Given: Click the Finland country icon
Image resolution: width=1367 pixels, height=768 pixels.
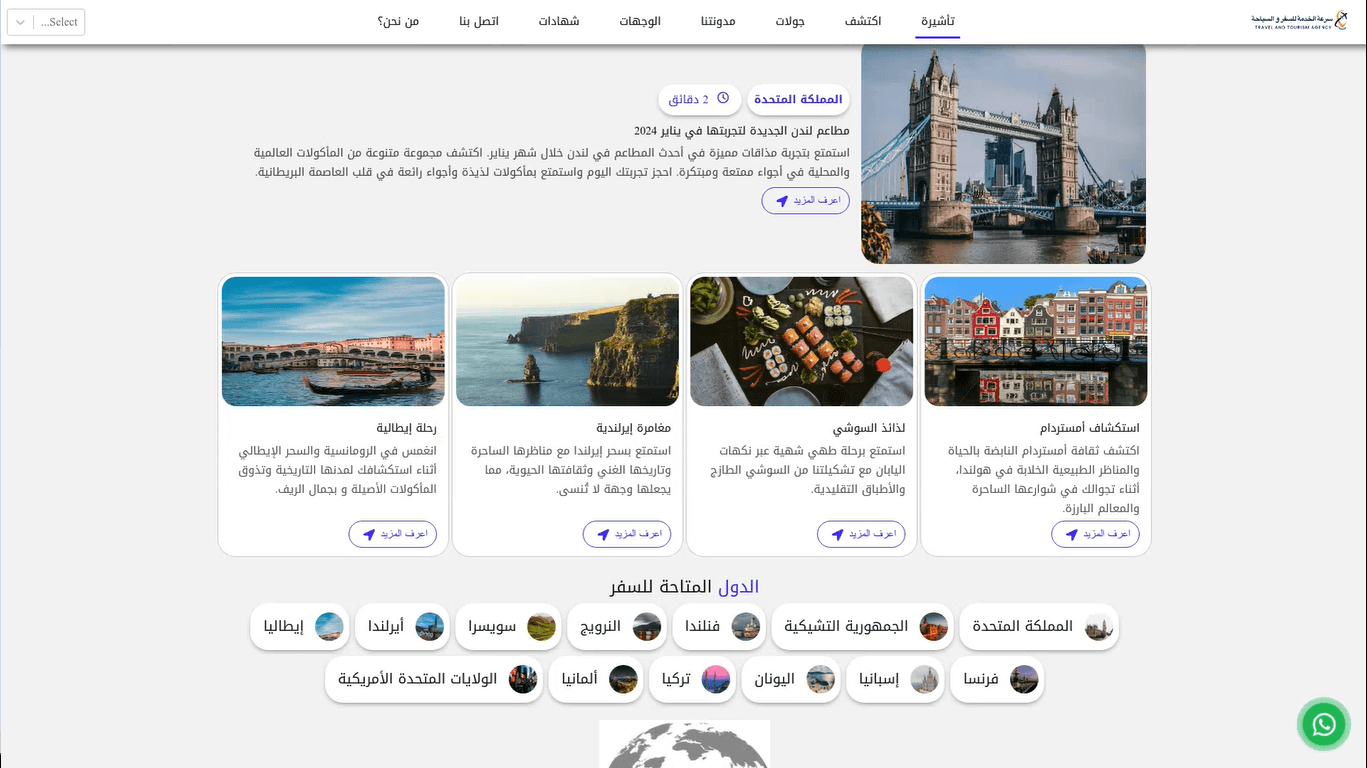Looking at the screenshot, I should [746, 627].
